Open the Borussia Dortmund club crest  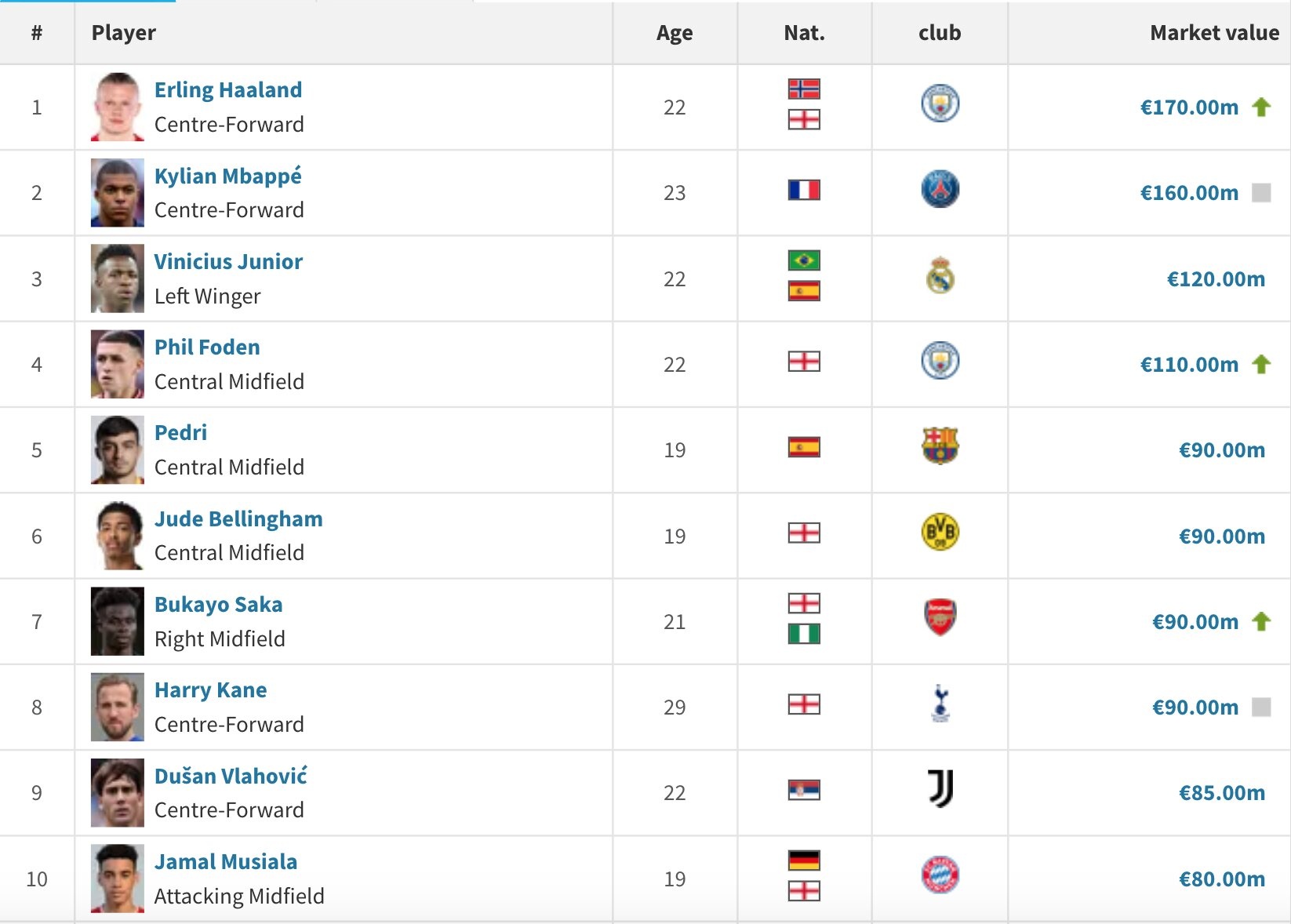click(x=940, y=533)
